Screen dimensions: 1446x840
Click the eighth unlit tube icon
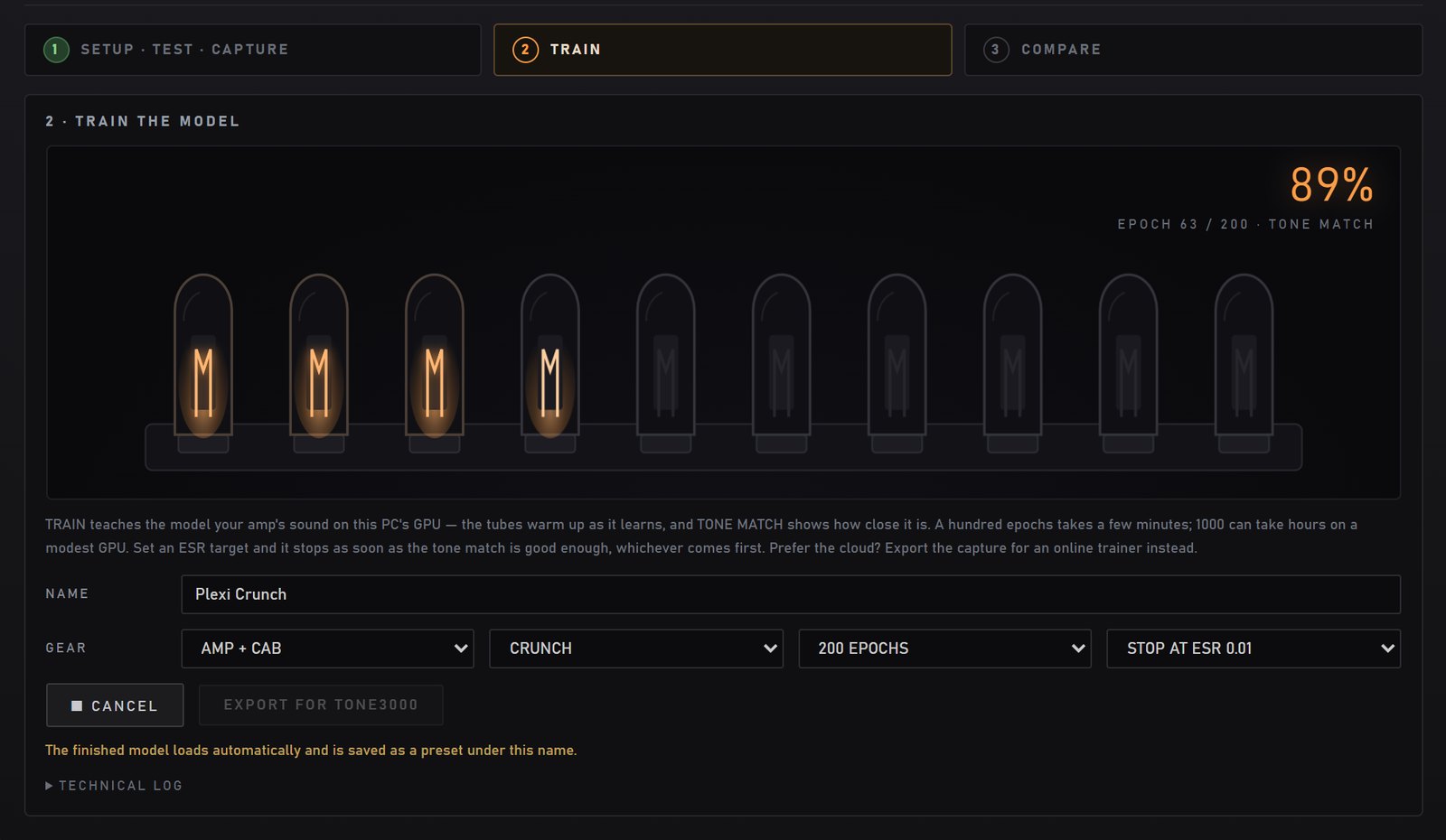[x=1013, y=363]
